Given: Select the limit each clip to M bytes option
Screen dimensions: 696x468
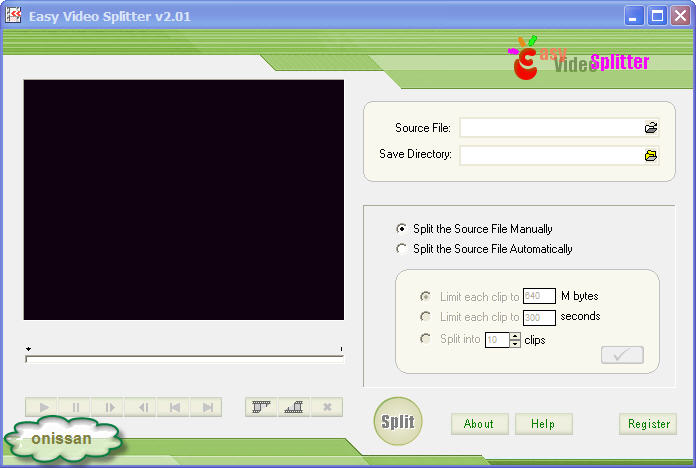Looking at the screenshot, I should point(426,296).
